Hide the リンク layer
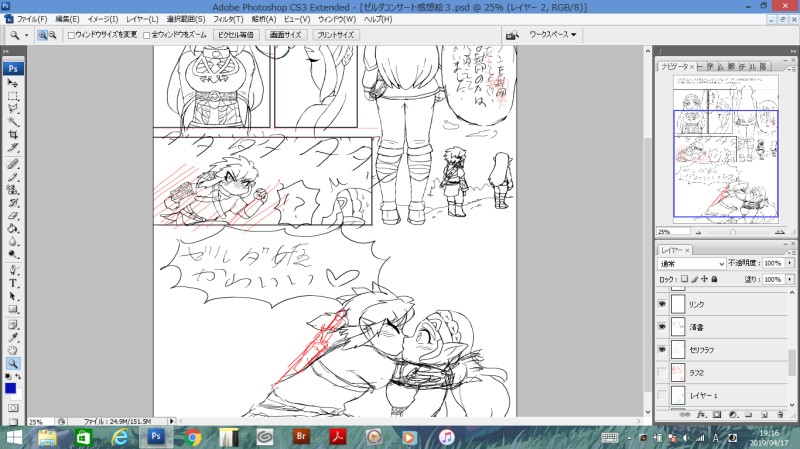 [x=662, y=304]
